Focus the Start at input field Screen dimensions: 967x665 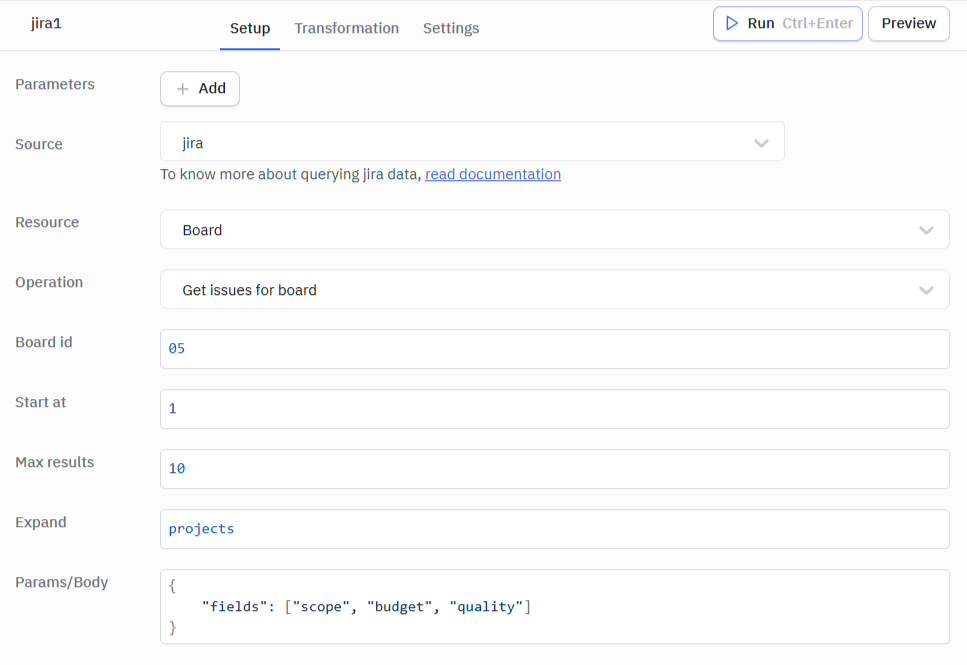tap(554, 409)
